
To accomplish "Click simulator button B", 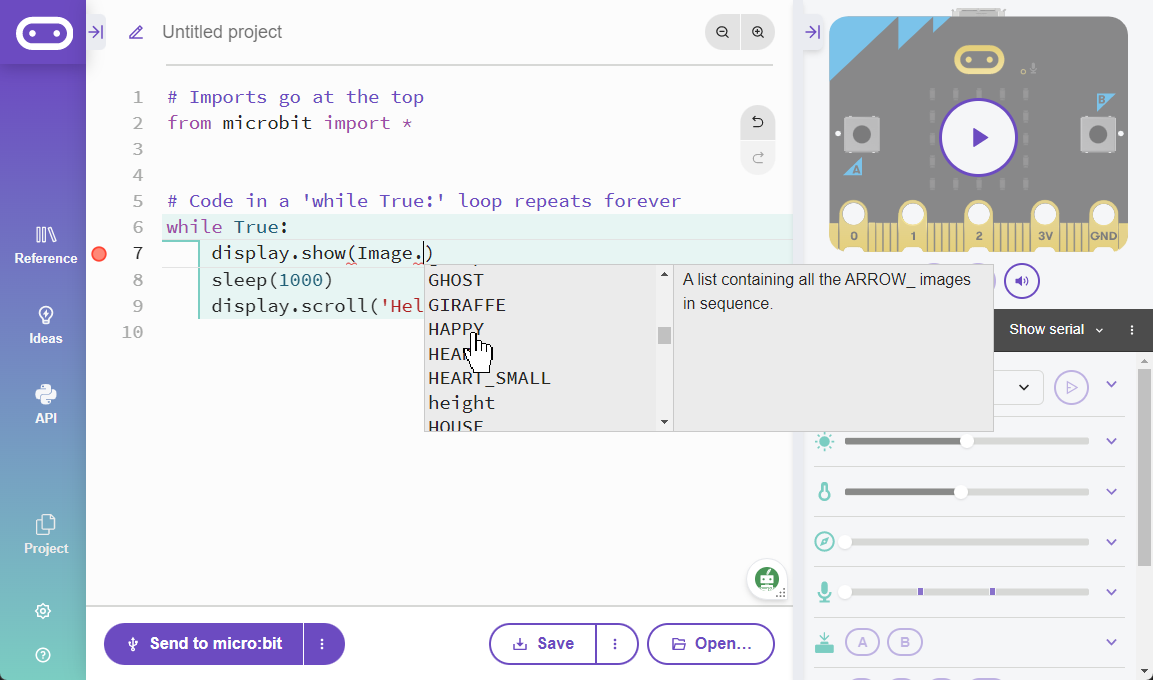I will point(1098,135).
